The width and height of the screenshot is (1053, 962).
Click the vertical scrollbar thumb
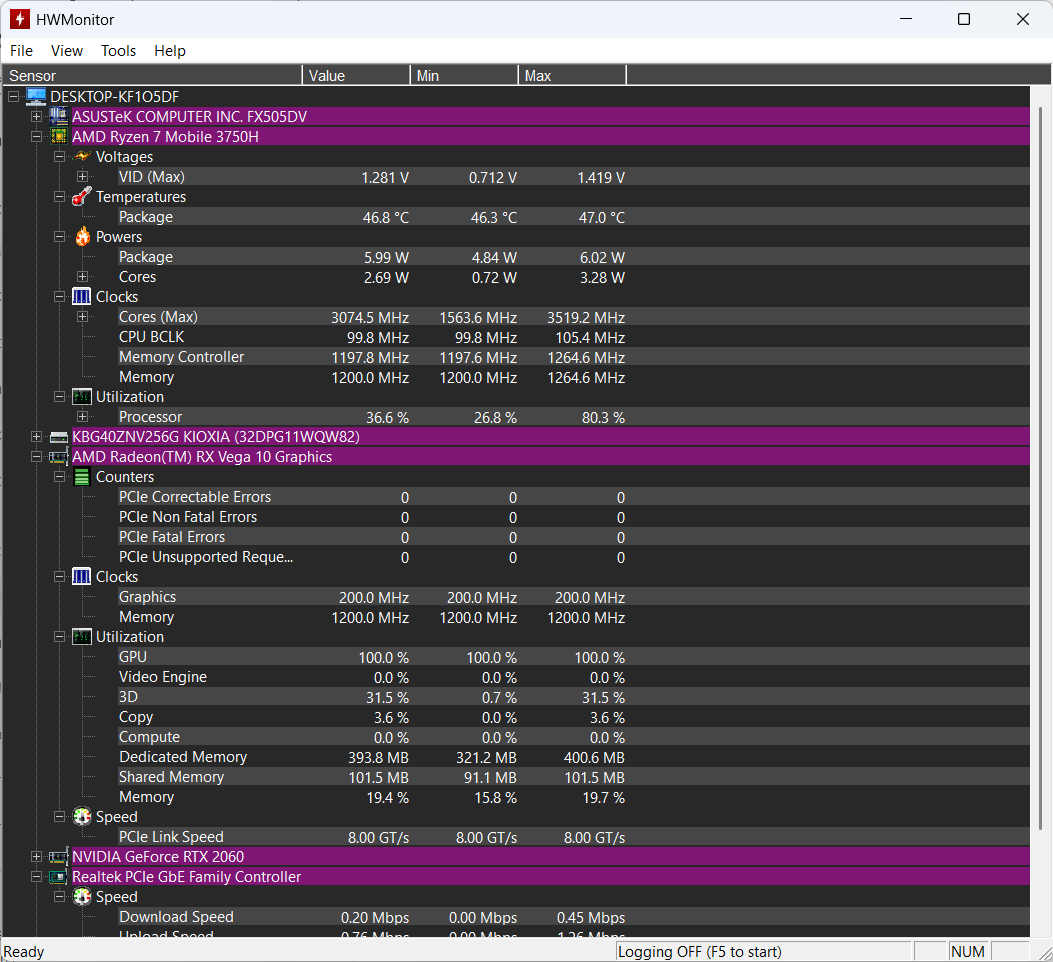pyautogui.click(x=1041, y=469)
